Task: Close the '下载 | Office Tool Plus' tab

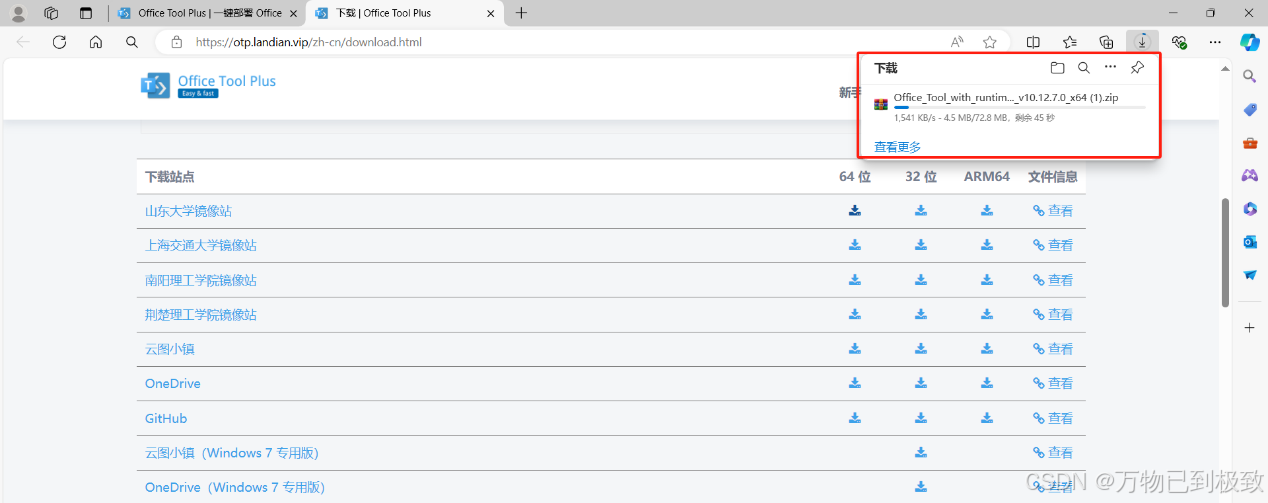Action: click(x=490, y=13)
